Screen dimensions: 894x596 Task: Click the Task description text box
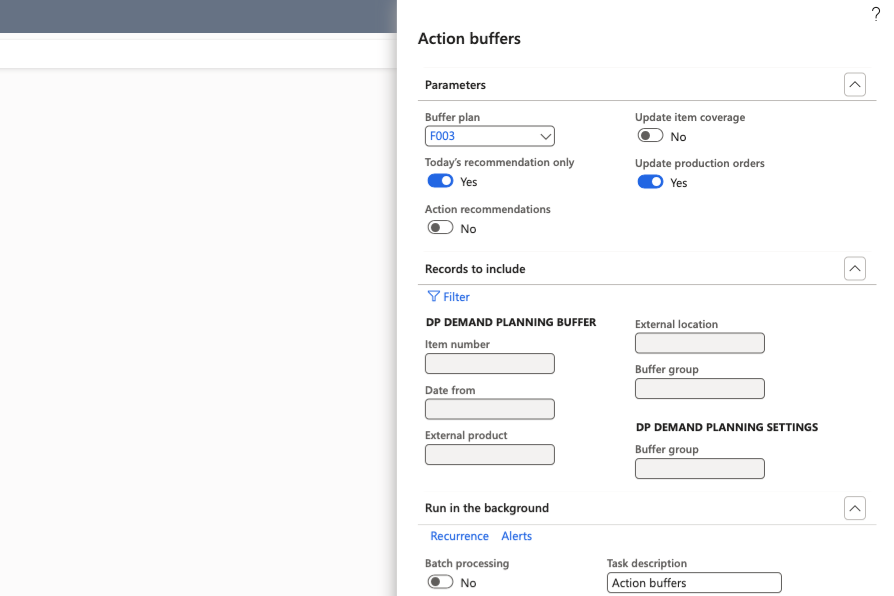[694, 583]
